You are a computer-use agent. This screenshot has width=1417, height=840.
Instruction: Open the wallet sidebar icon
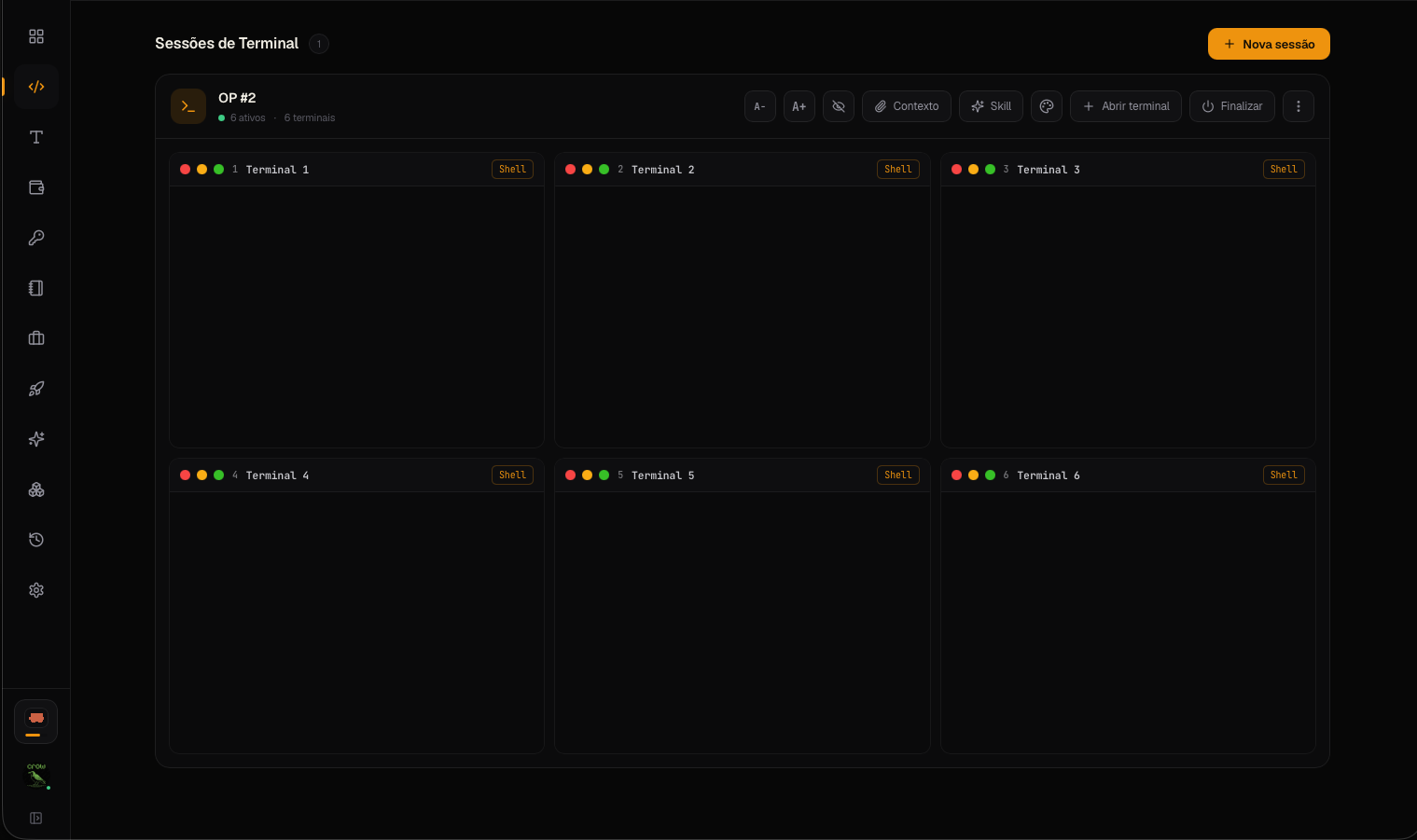[x=36, y=187]
